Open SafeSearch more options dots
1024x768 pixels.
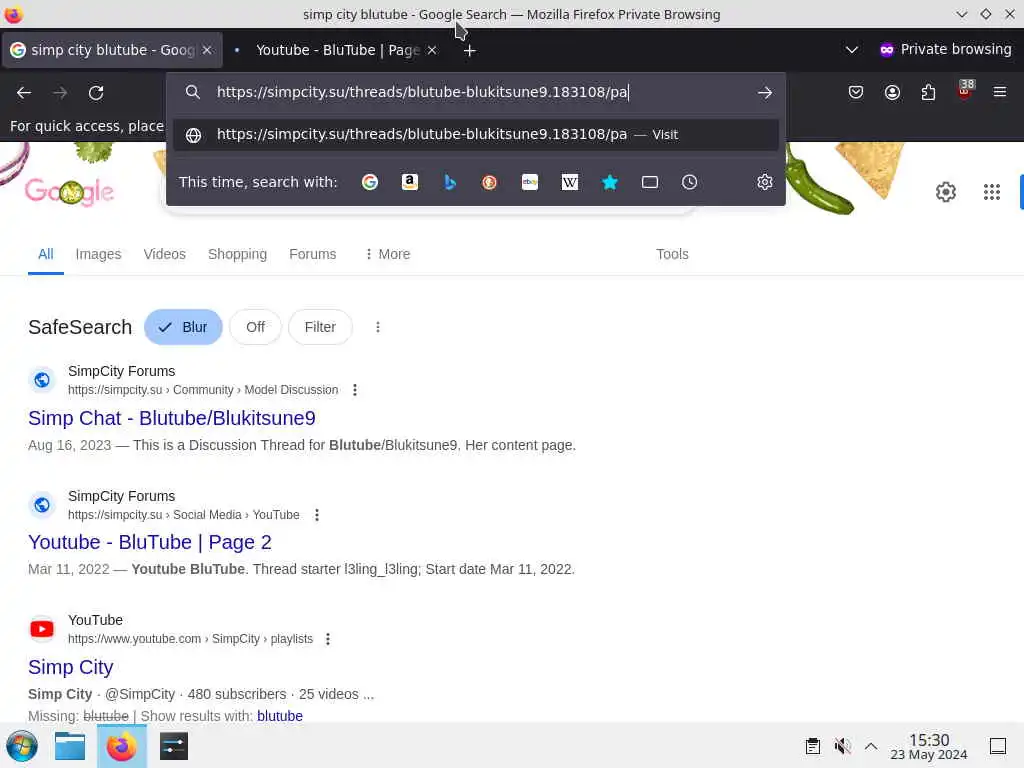(377, 327)
